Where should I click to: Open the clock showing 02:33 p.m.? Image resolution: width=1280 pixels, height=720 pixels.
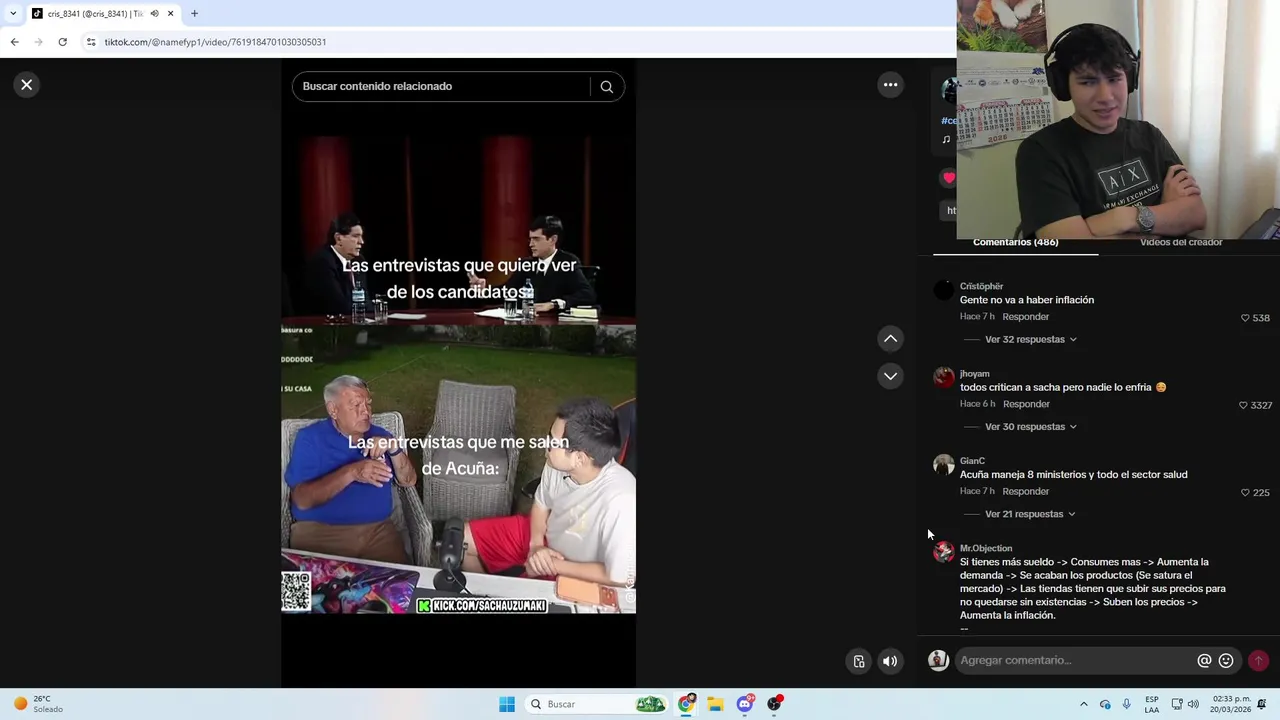[x=1231, y=704]
